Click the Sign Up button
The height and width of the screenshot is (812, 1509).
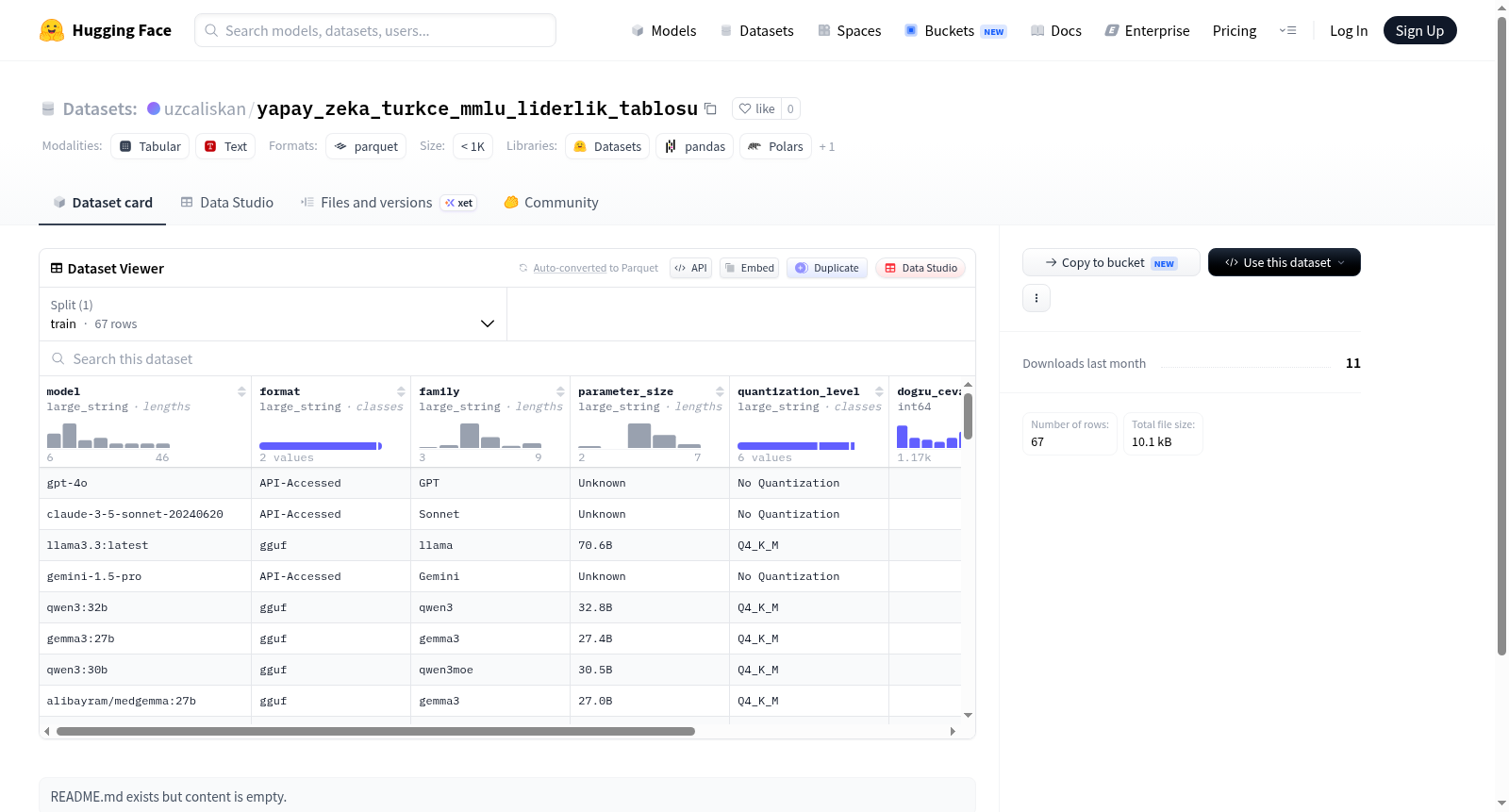[x=1419, y=30]
